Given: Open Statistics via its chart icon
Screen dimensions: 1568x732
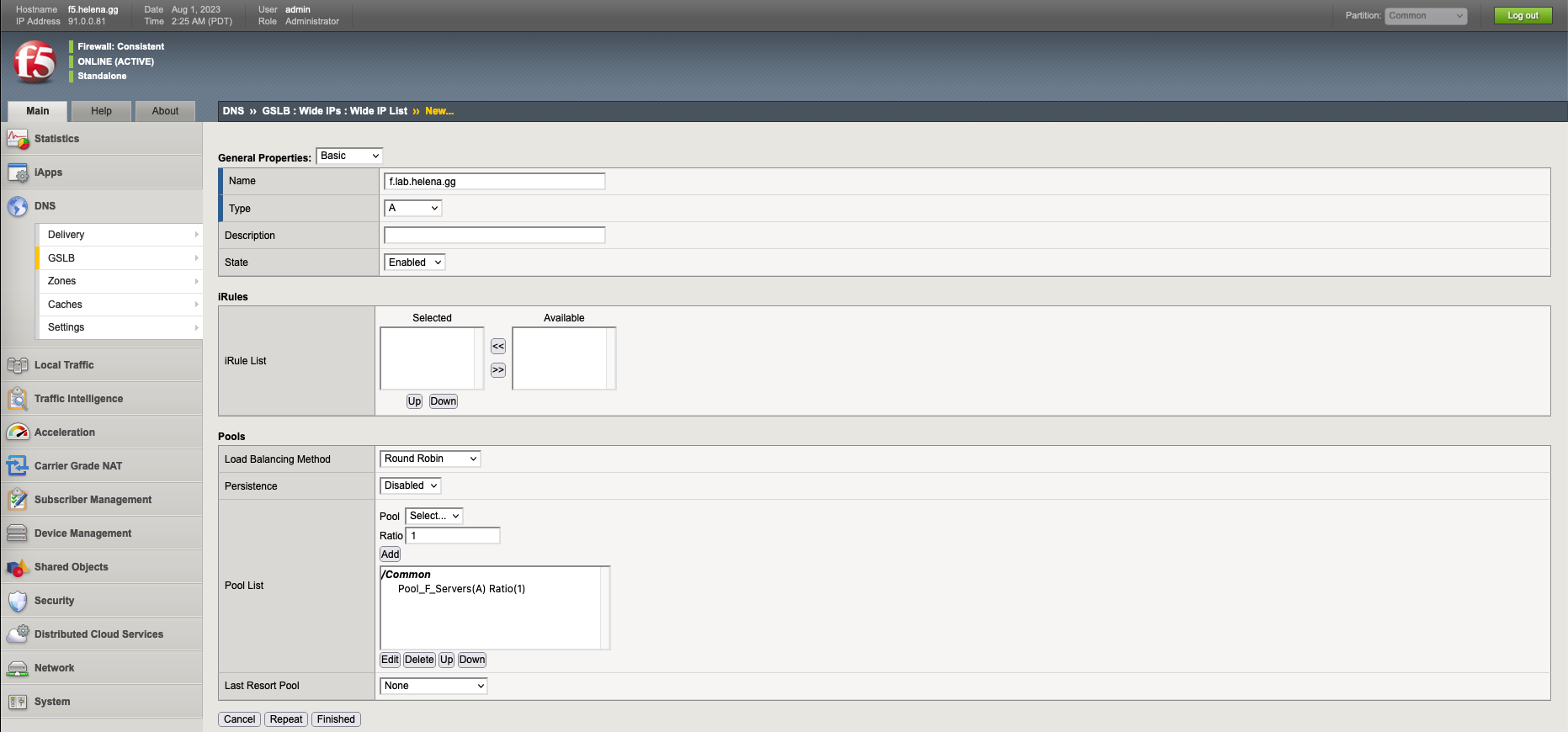Looking at the screenshot, I should (x=18, y=139).
